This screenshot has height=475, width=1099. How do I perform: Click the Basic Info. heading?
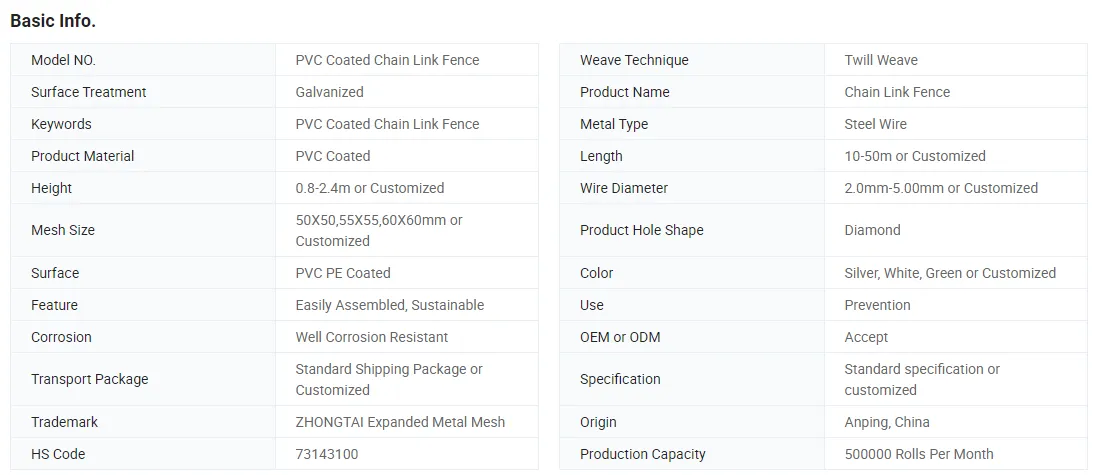(x=53, y=21)
